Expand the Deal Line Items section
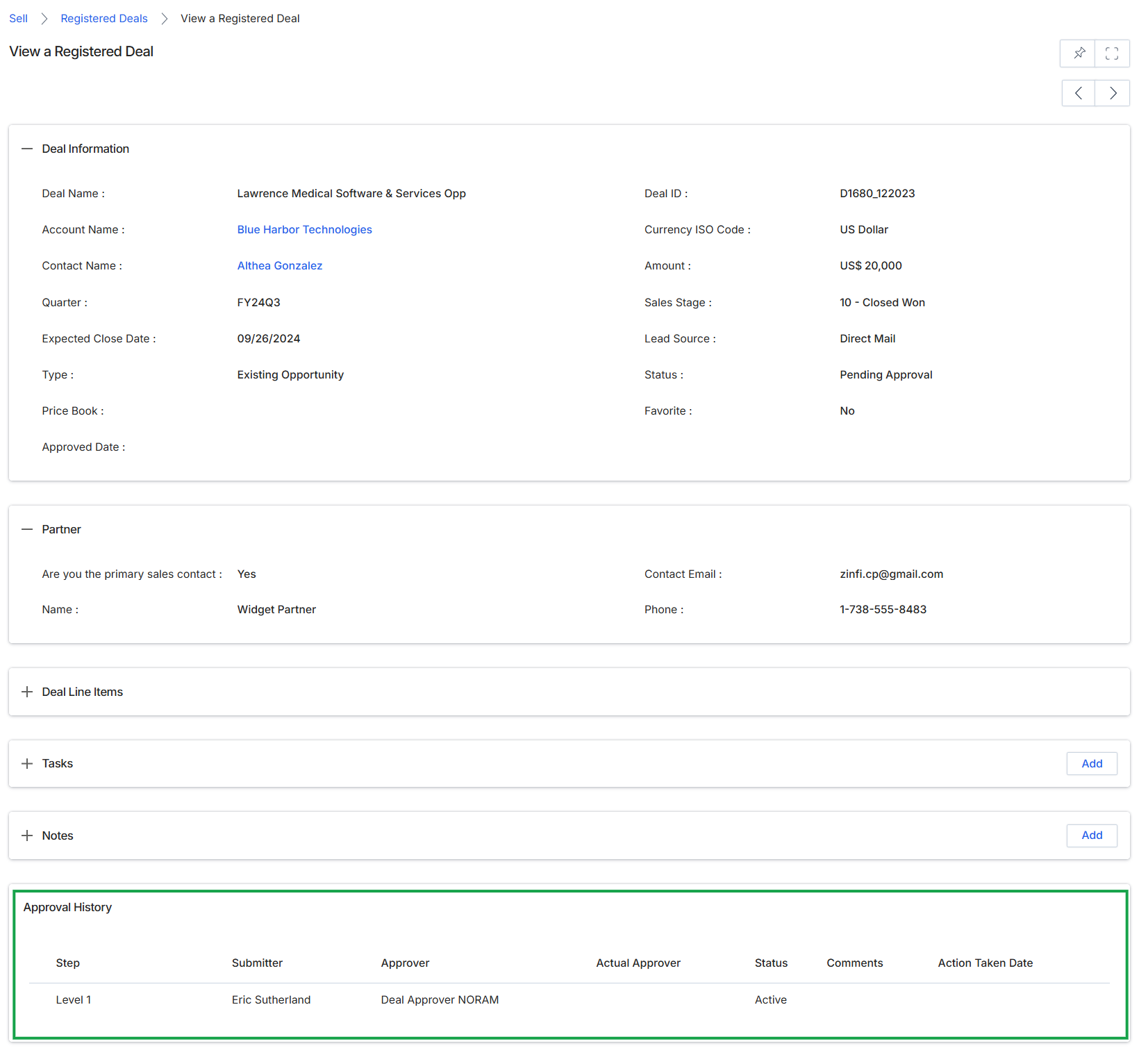This screenshot has height=1064, width=1139. click(x=27, y=692)
